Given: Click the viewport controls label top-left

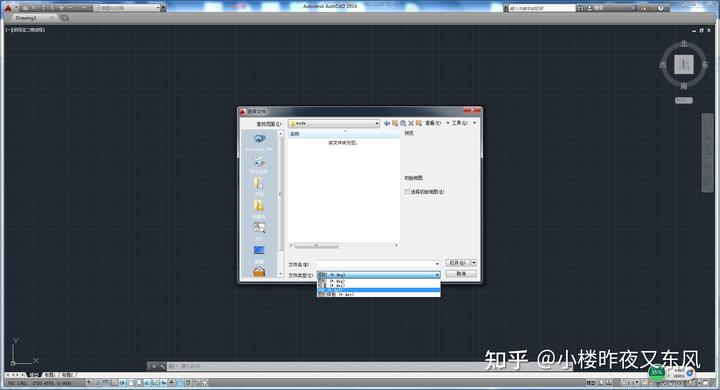Looking at the screenshot, I should pos(25,30).
